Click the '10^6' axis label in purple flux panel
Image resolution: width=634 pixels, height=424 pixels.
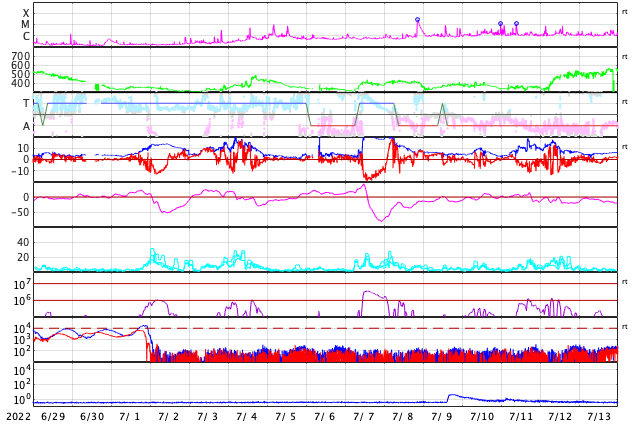[22, 301]
